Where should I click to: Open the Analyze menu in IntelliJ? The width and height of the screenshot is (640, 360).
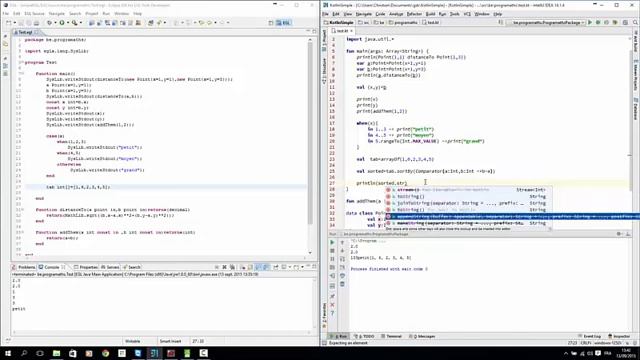396,14
